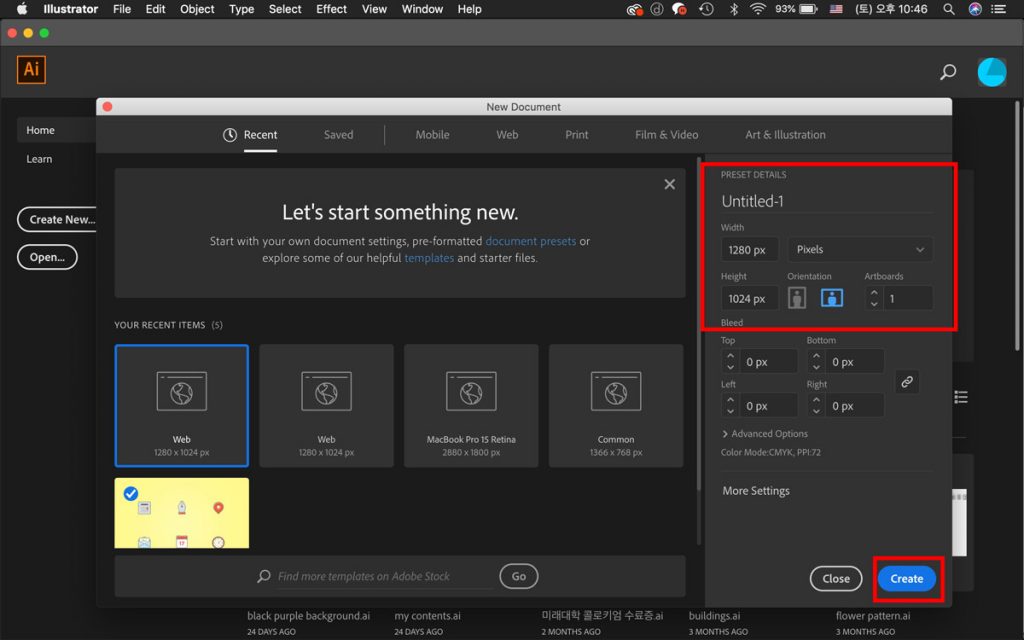The width and height of the screenshot is (1024, 640).
Task: Decrease right bleed with down arrow
Action: [816, 411]
